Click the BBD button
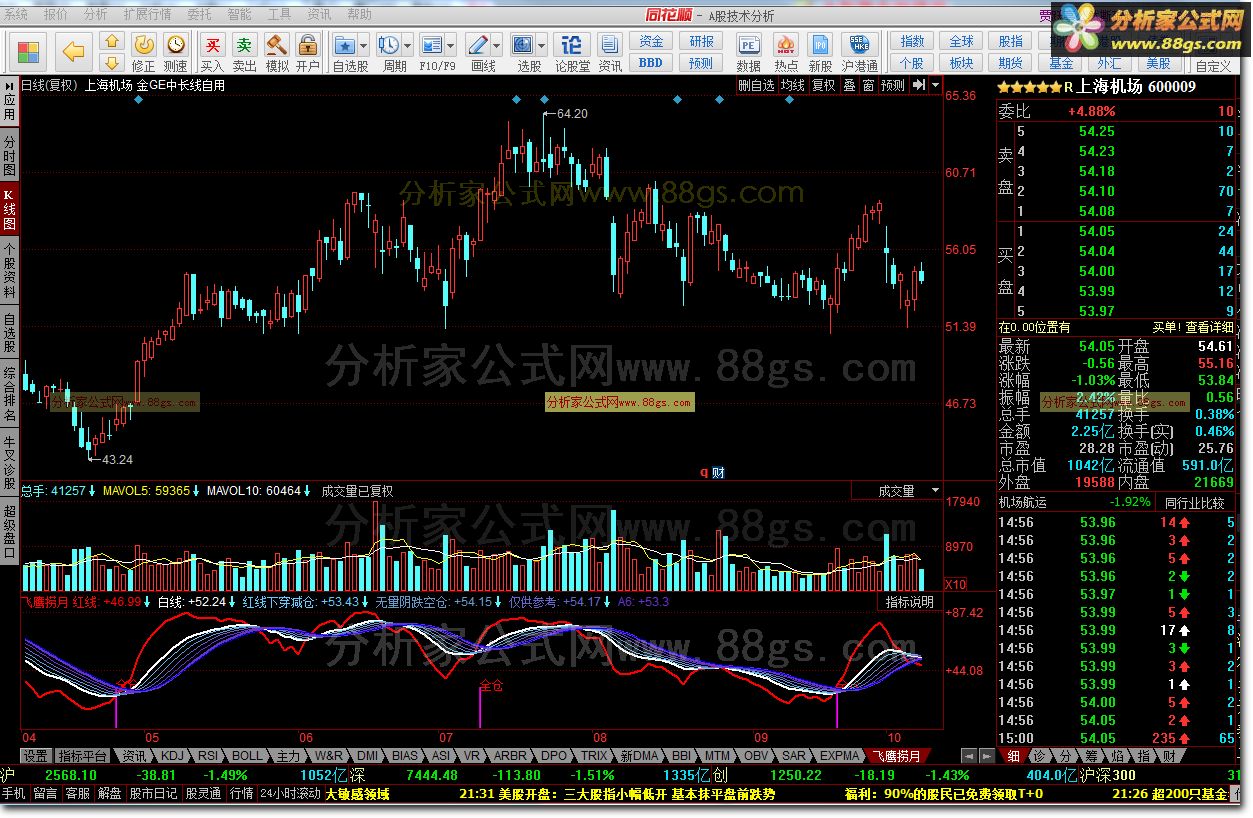 pos(651,63)
